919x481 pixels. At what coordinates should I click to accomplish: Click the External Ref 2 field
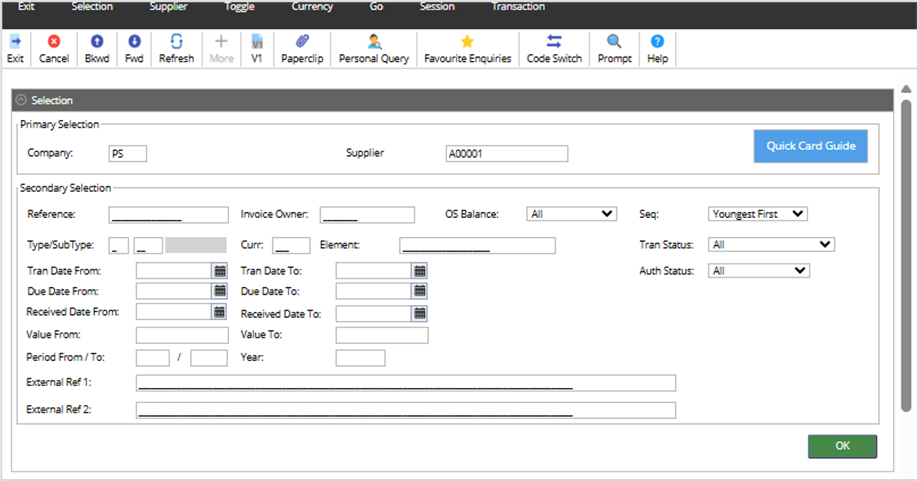point(406,410)
